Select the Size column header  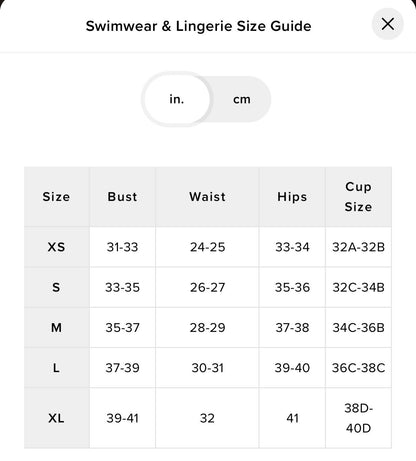56,197
